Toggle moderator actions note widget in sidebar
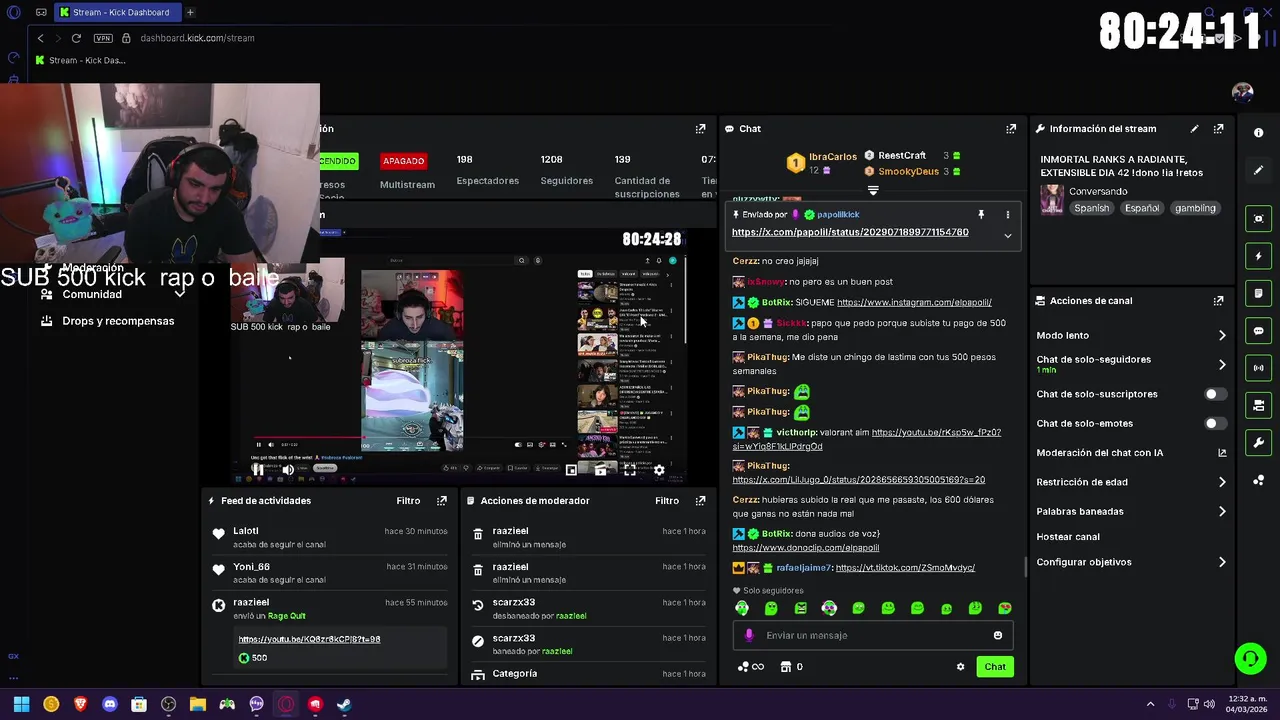This screenshot has height=720, width=1280. 1258,294
